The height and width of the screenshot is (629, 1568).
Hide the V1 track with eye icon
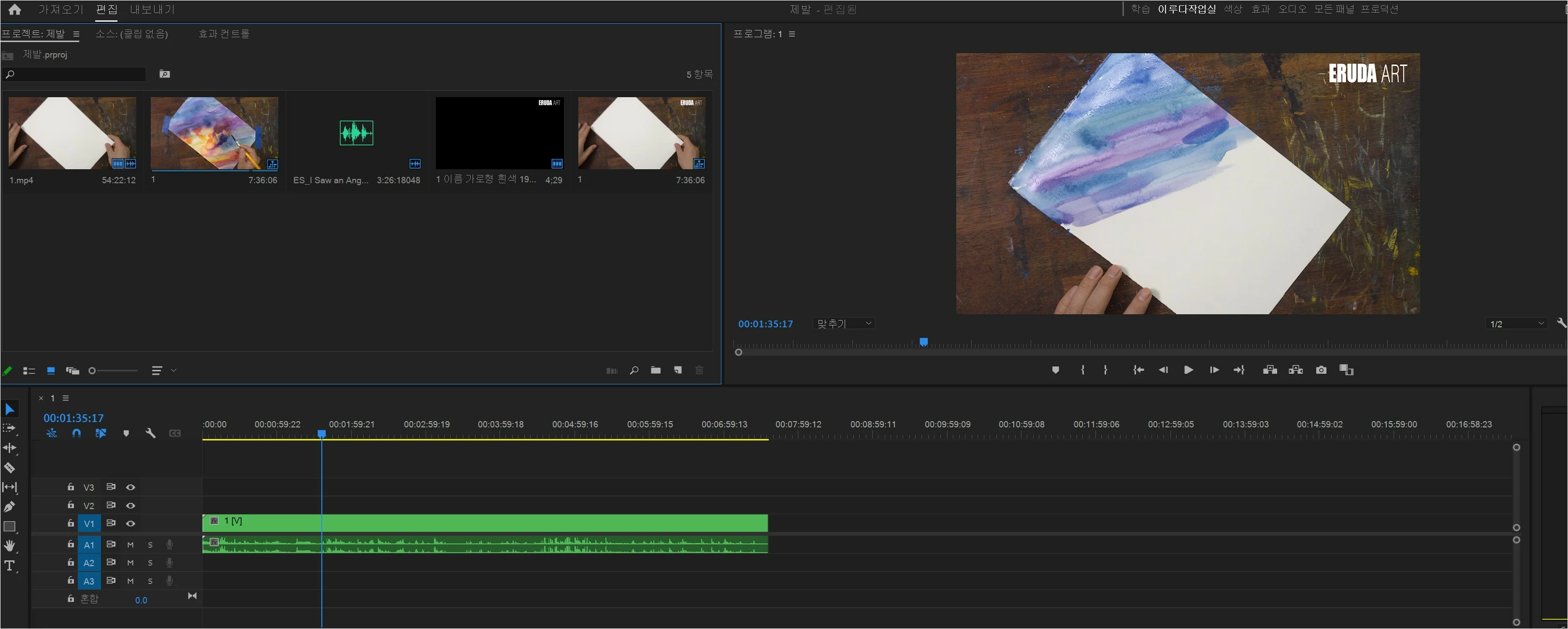point(130,524)
